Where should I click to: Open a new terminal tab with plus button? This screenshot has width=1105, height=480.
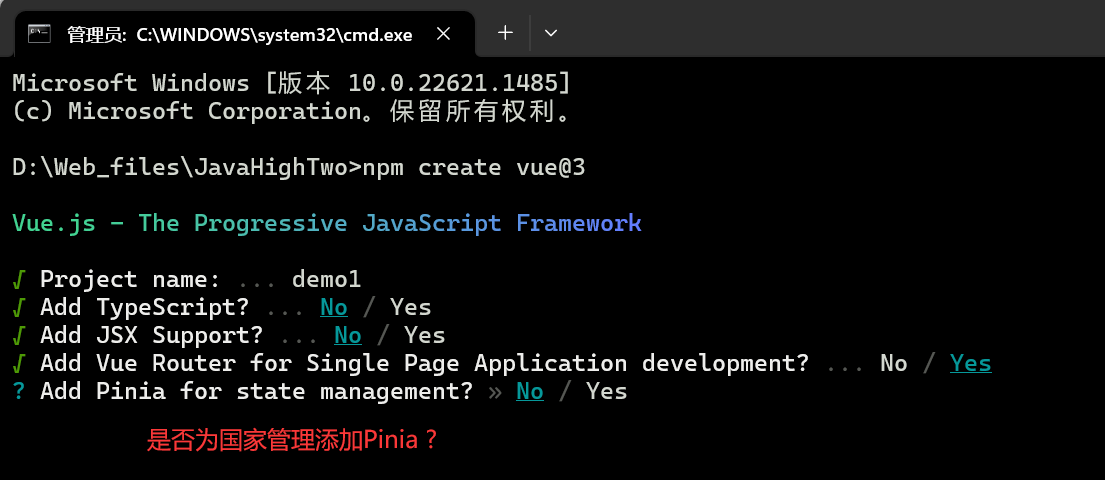click(x=505, y=32)
